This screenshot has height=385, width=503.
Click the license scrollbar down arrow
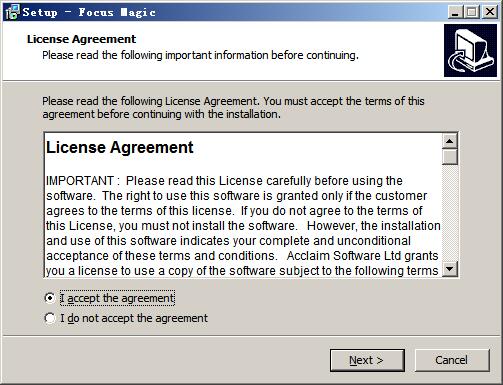click(x=450, y=269)
